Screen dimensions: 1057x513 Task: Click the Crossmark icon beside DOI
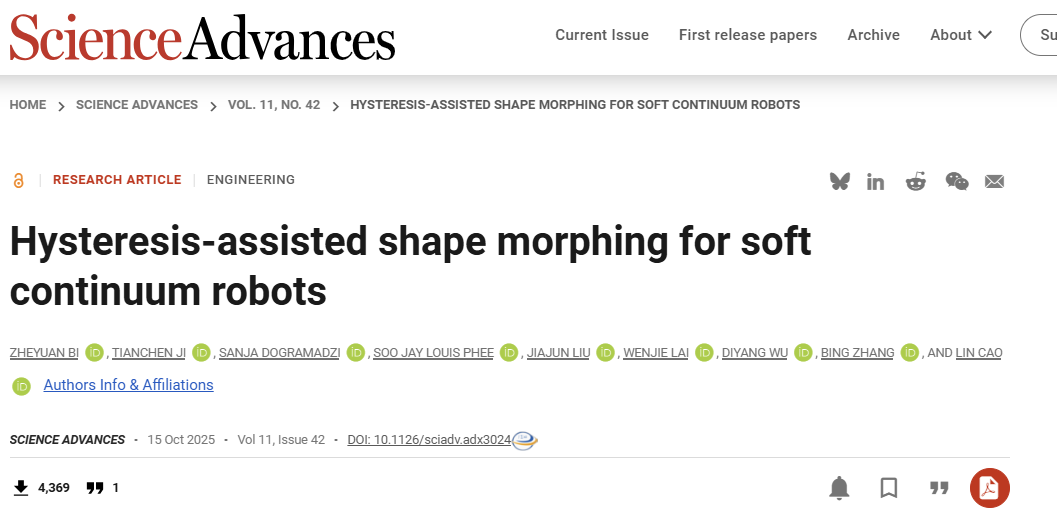pos(525,440)
